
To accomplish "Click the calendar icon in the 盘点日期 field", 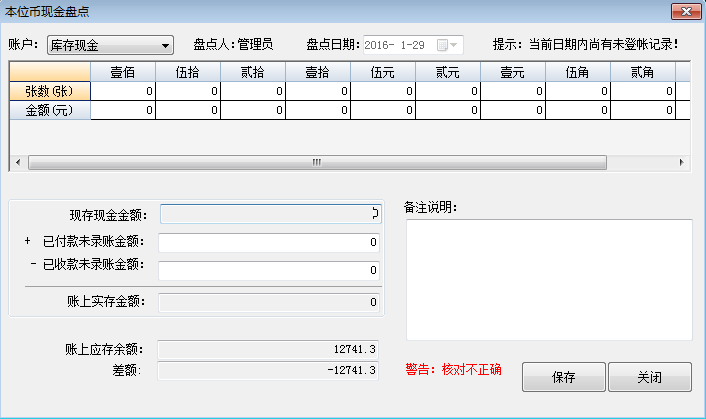I will tap(441, 45).
